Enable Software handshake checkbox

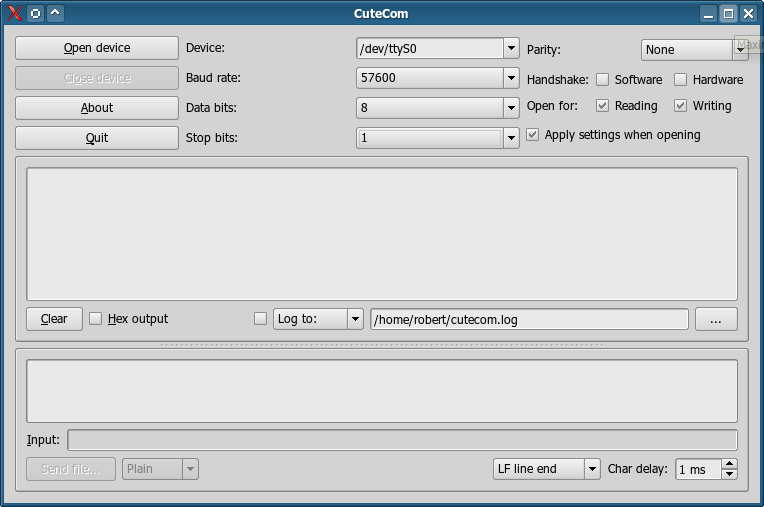pos(602,79)
